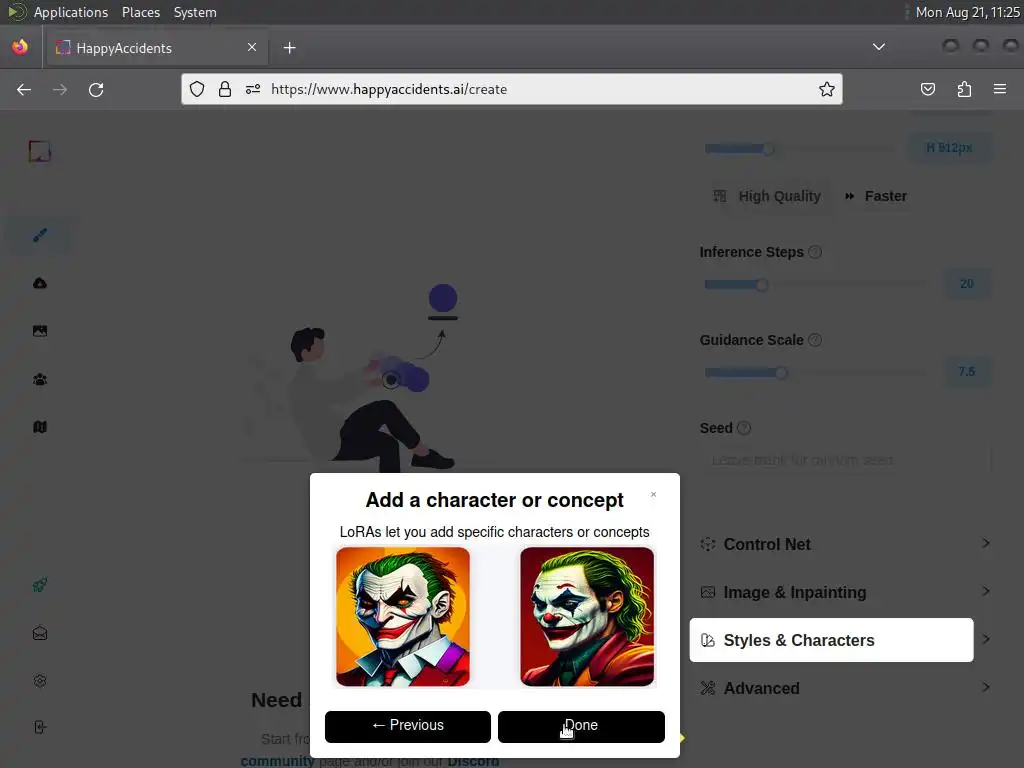Image resolution: width=1024 pixels, height=768 pixels.
Task: Select the Faster mode
Action: point(876,196)
